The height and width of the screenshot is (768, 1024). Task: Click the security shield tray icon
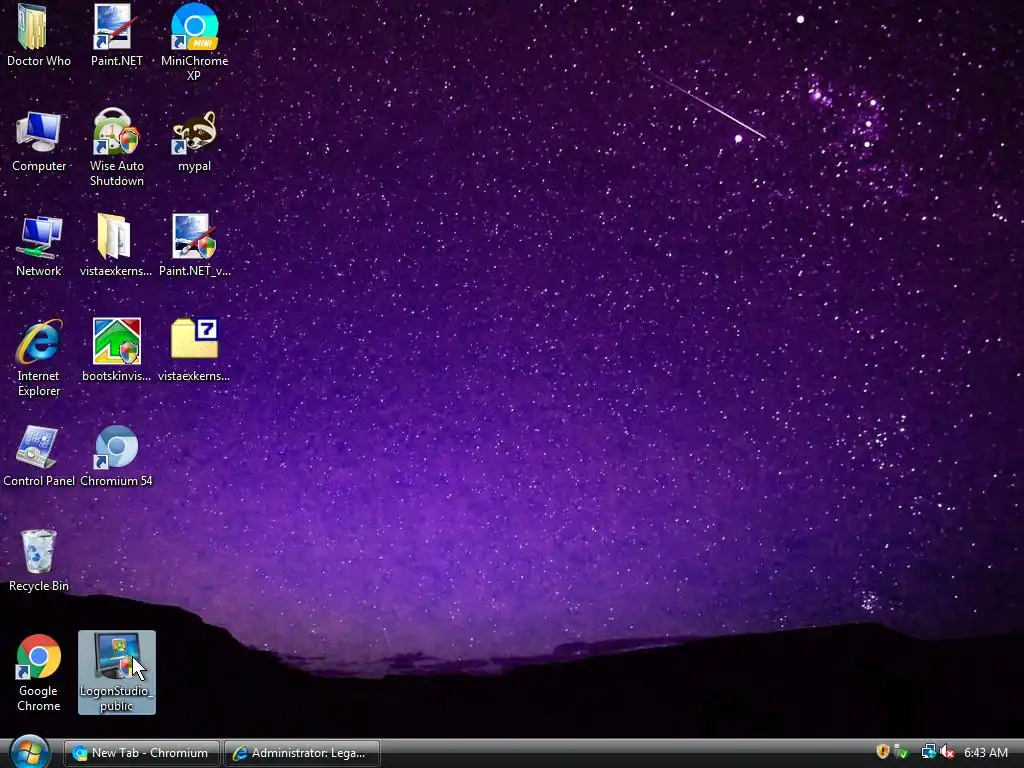point(882,752)
